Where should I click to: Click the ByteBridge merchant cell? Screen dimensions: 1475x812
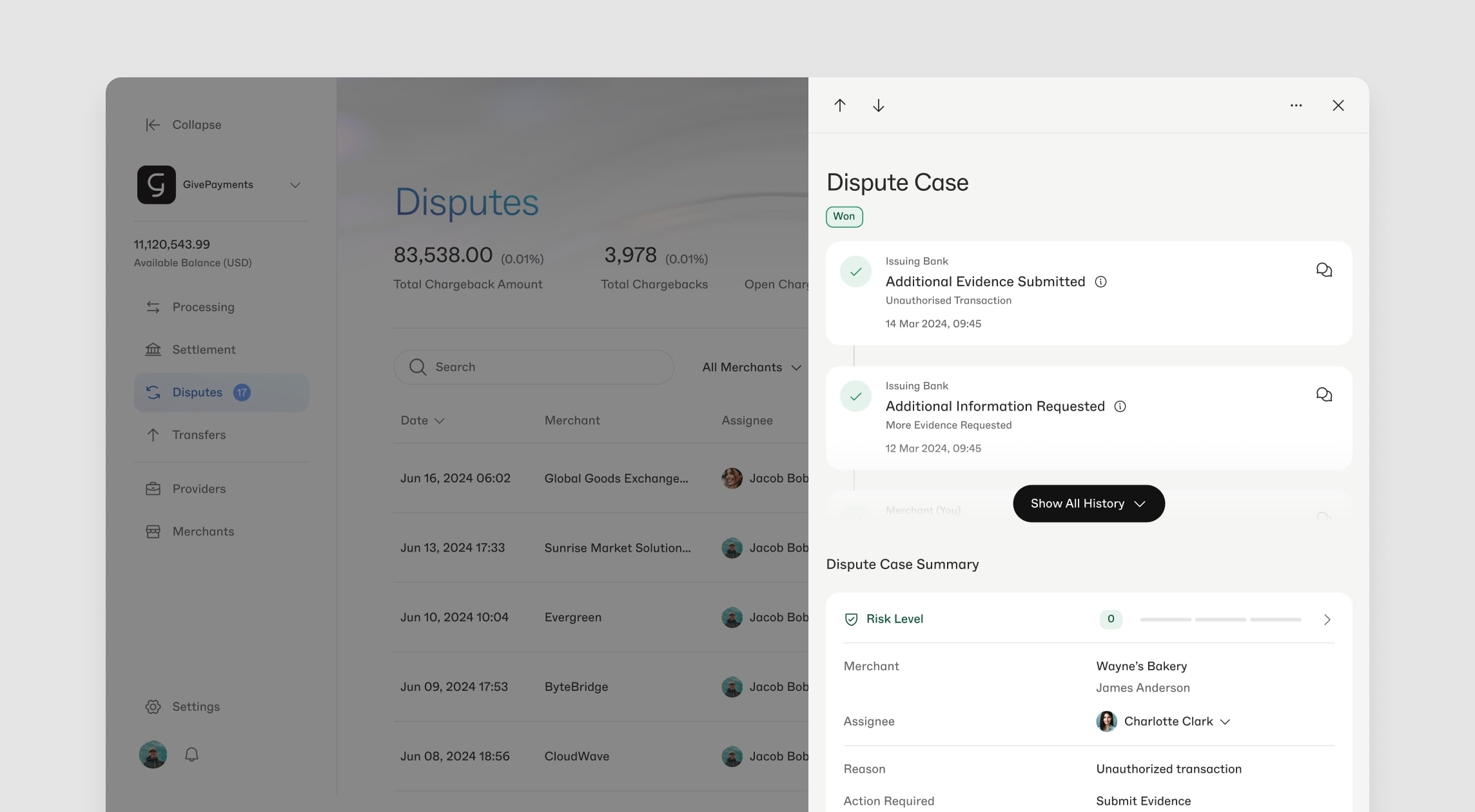(576, 688)
